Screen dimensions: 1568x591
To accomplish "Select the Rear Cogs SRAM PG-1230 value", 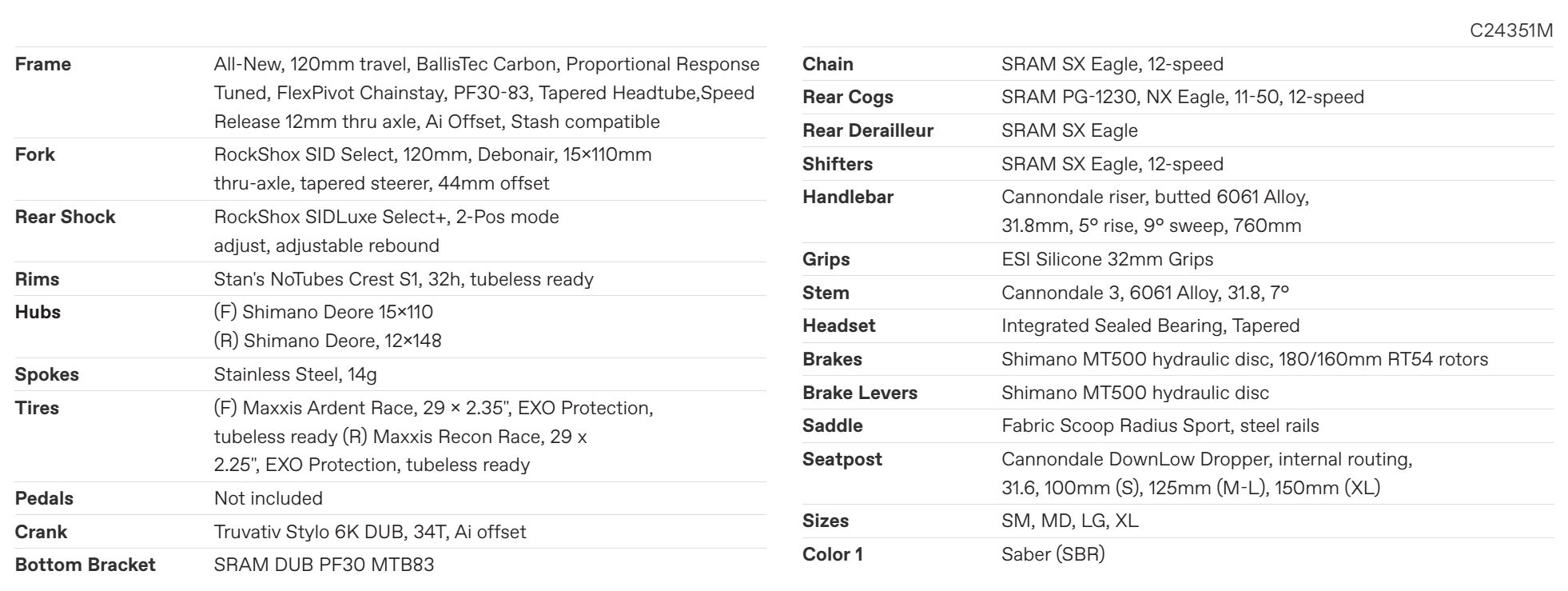I will pos(1183,97).
